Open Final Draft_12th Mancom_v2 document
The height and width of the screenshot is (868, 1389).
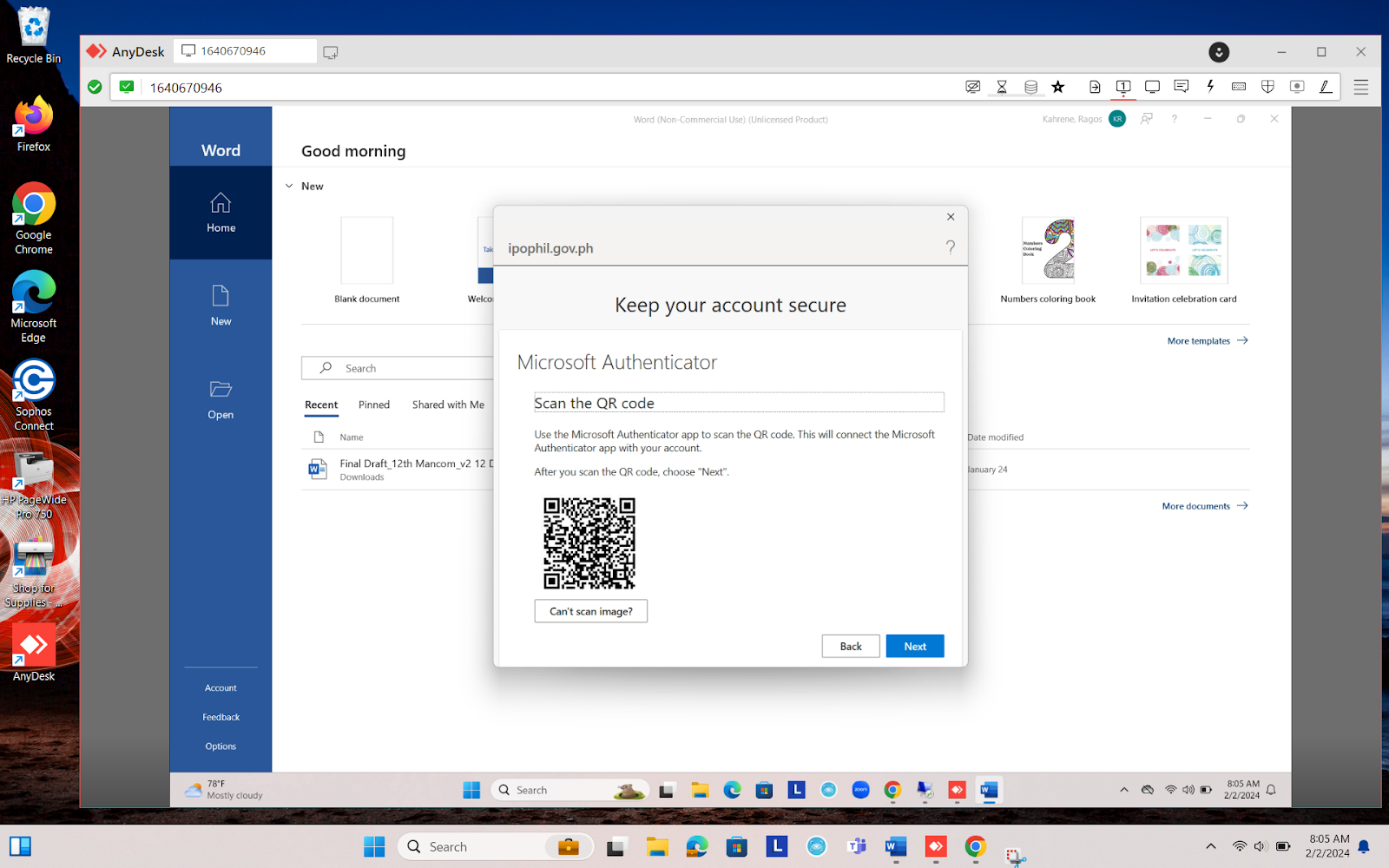(x=399, y=470)
